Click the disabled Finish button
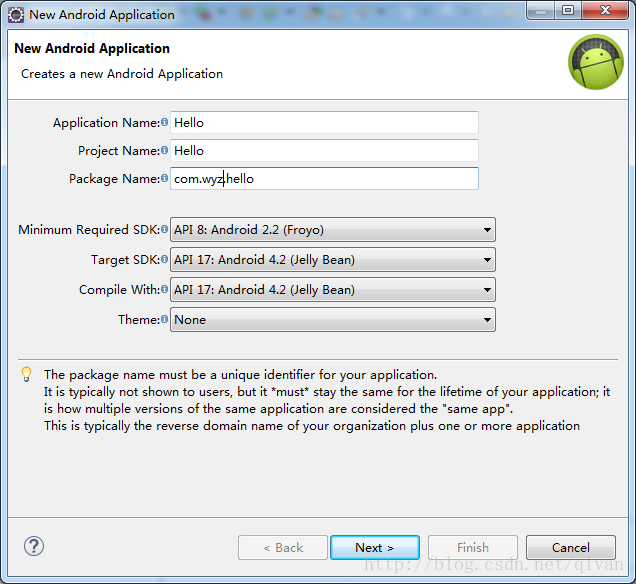This screenshot has height=584, width=636. 473,548
